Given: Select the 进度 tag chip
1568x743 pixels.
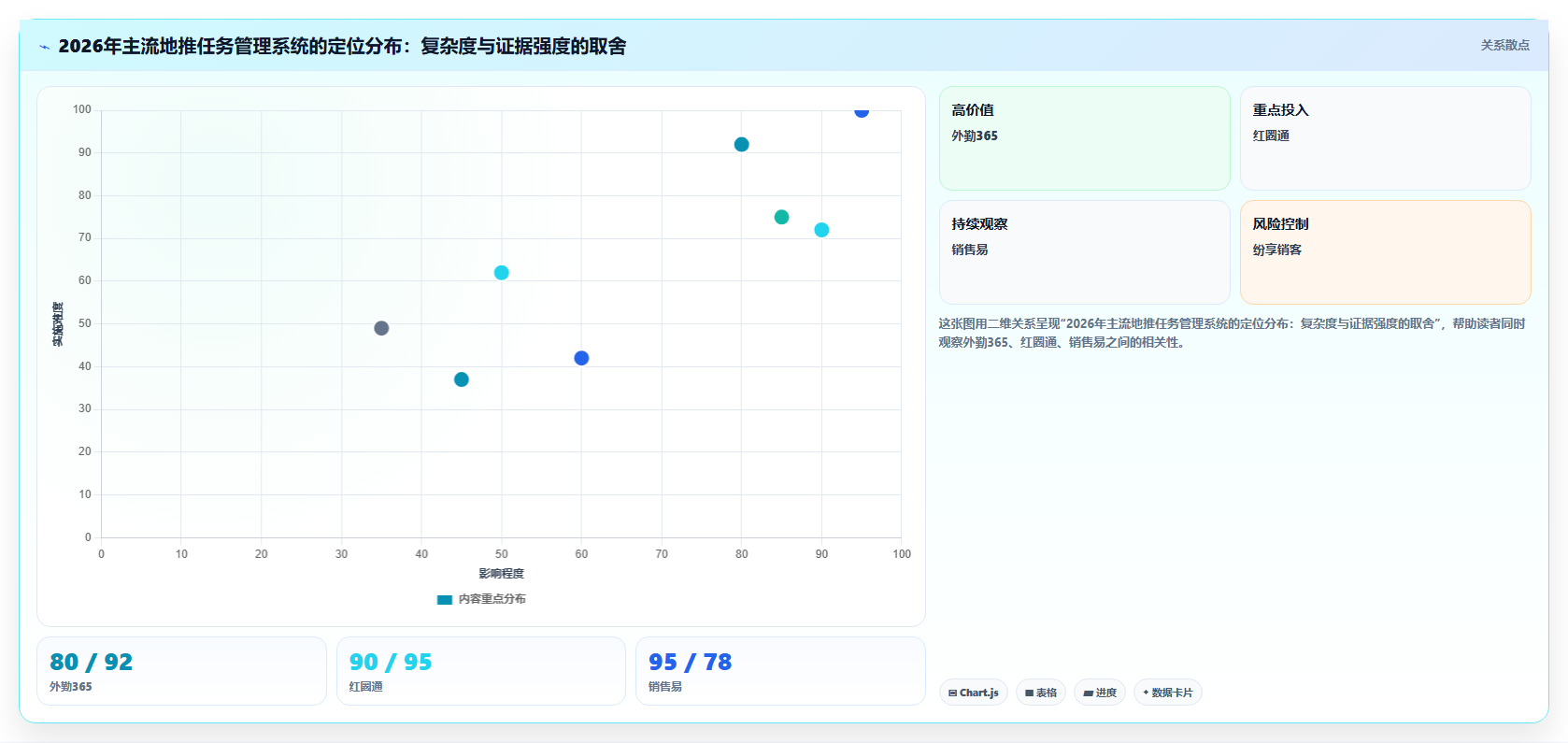Looking at the screenshot, I should [1099, 693].
